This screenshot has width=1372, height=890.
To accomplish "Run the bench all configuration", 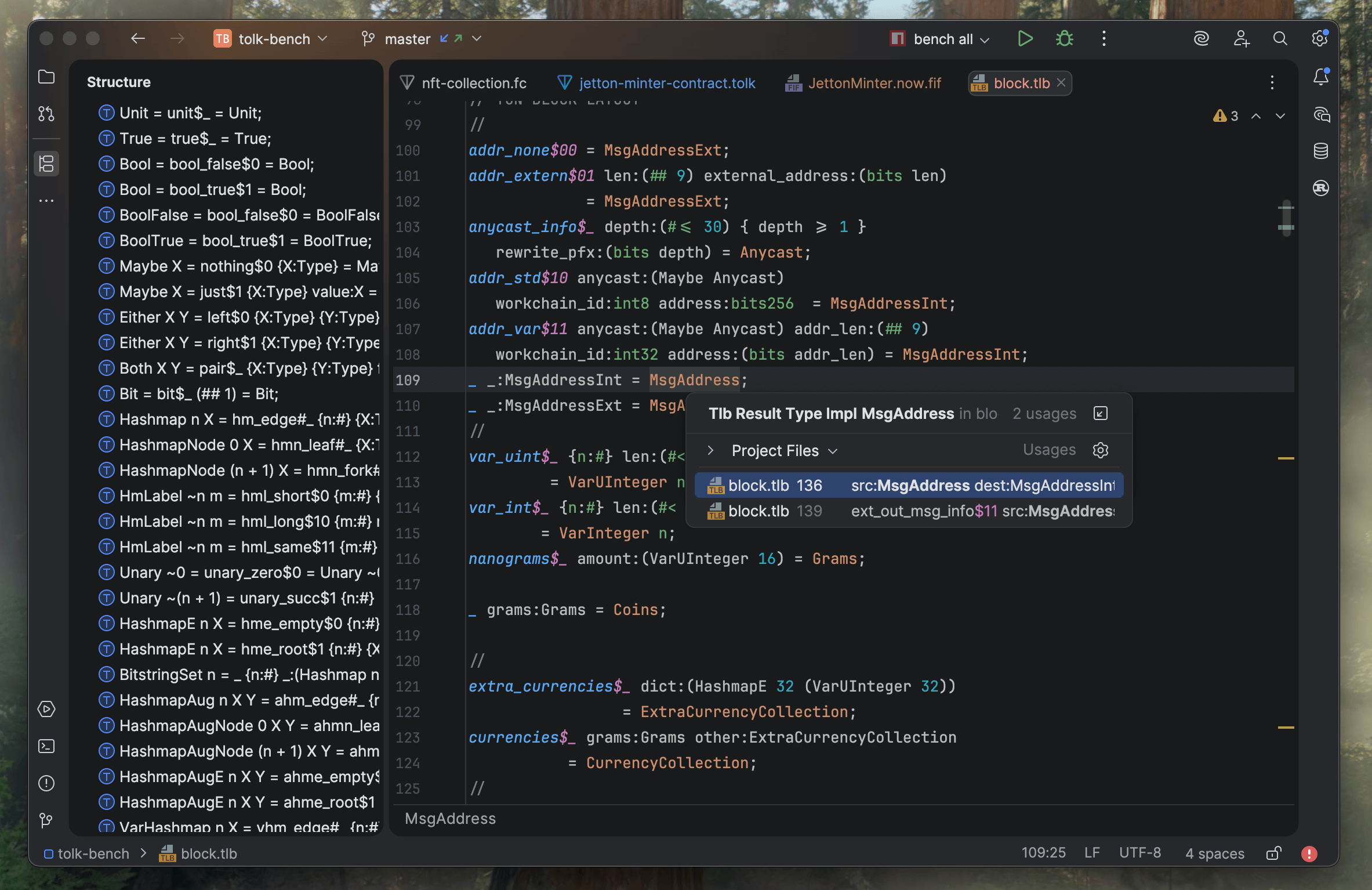I will click(1025, 39).
